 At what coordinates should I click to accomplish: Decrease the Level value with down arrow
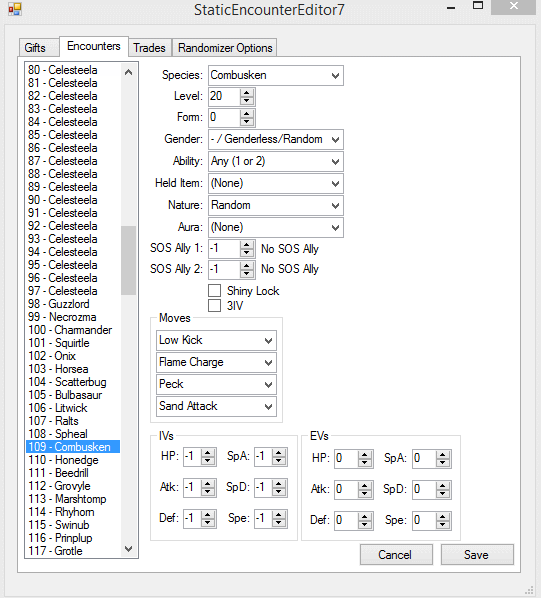click(247, 100)
